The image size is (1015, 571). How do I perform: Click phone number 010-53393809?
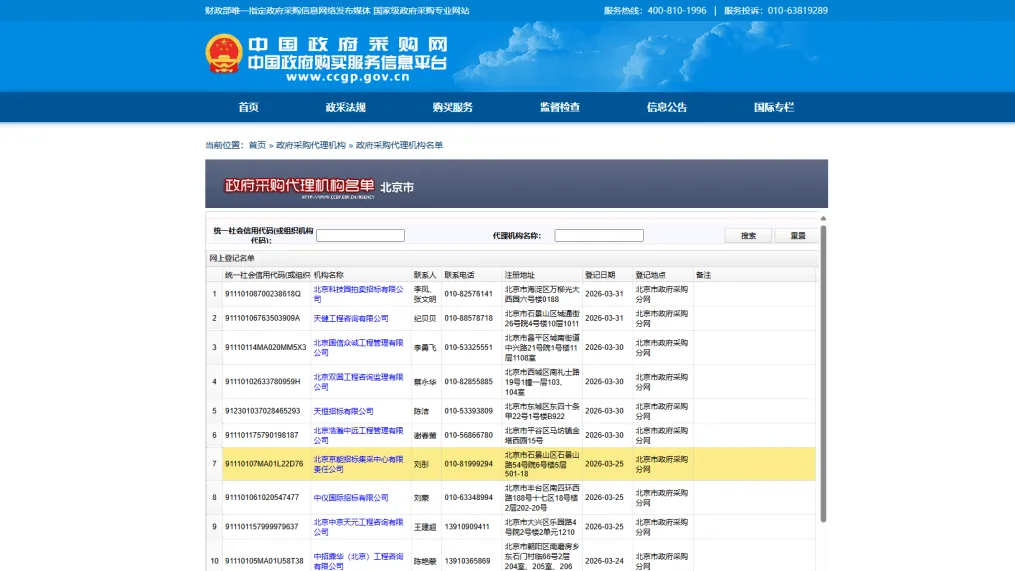[x=469, y=411]
